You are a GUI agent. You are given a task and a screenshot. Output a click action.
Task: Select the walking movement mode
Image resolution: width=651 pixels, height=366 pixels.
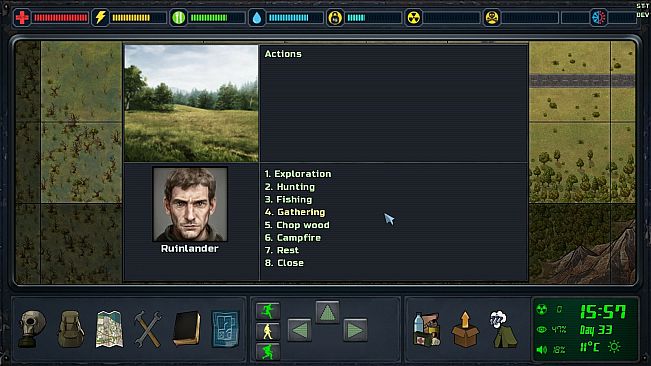point(268,331)
